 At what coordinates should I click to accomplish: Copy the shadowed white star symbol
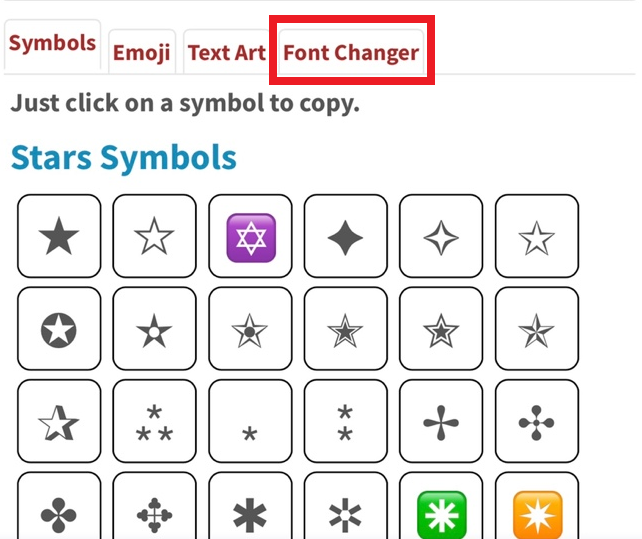click(59, 421)
